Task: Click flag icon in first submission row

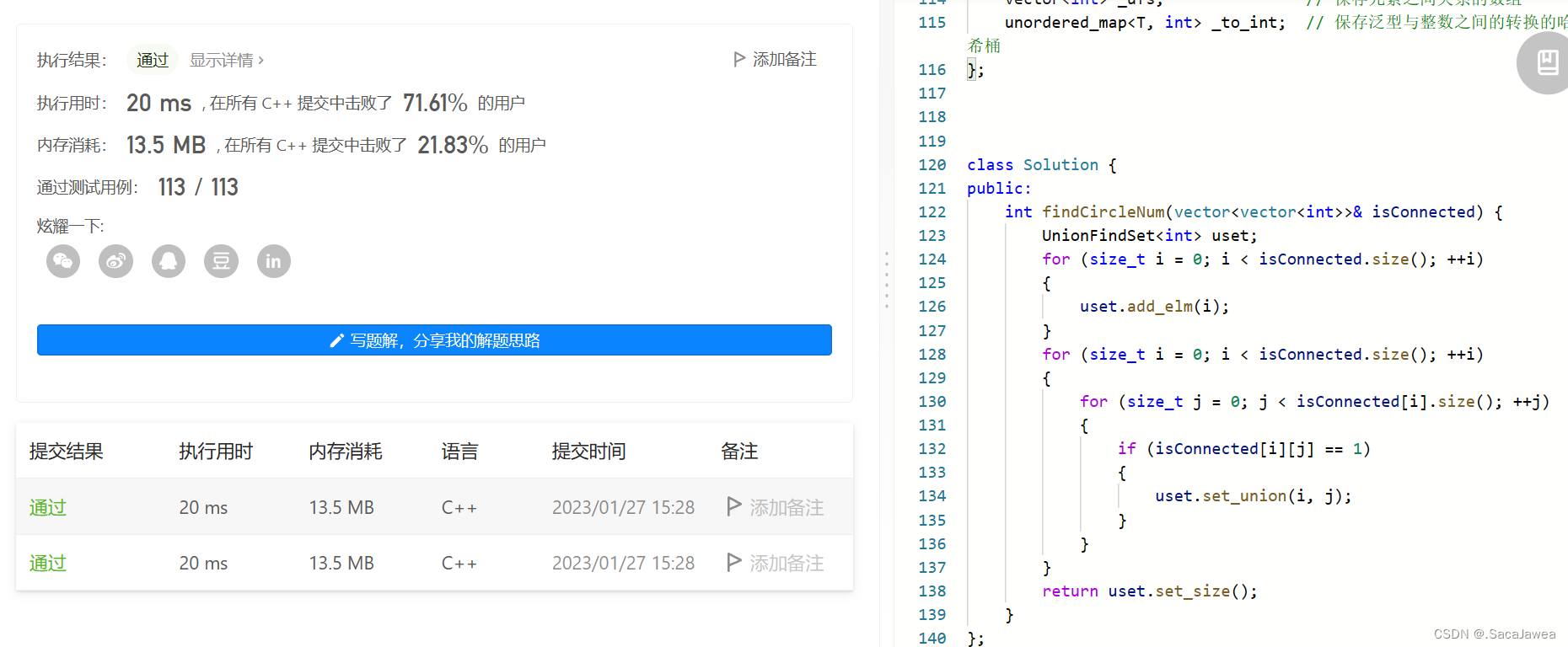Action: coord(734,506)
